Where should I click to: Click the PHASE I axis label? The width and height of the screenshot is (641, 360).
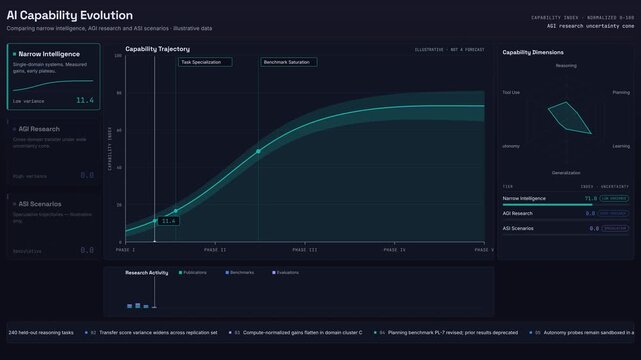coord(125,250)
